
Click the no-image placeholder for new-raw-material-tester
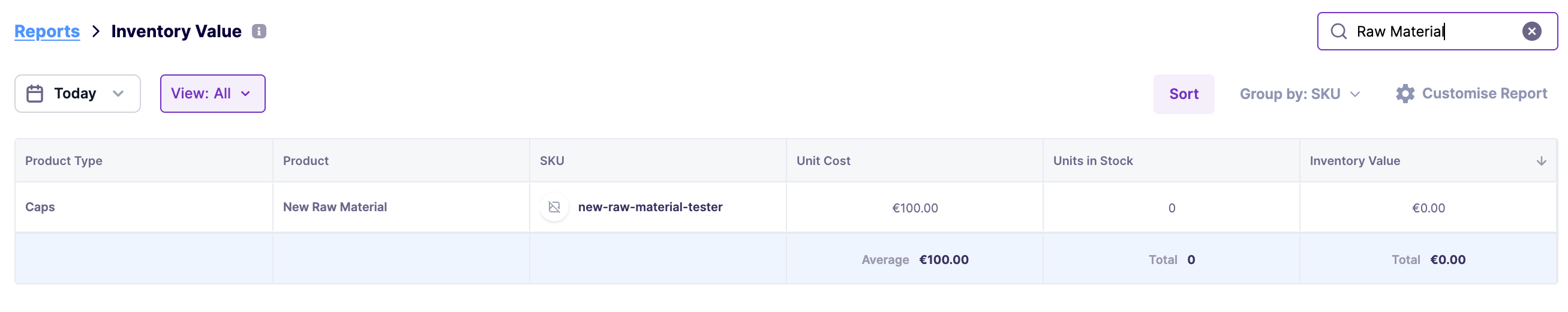pos(554,207)
